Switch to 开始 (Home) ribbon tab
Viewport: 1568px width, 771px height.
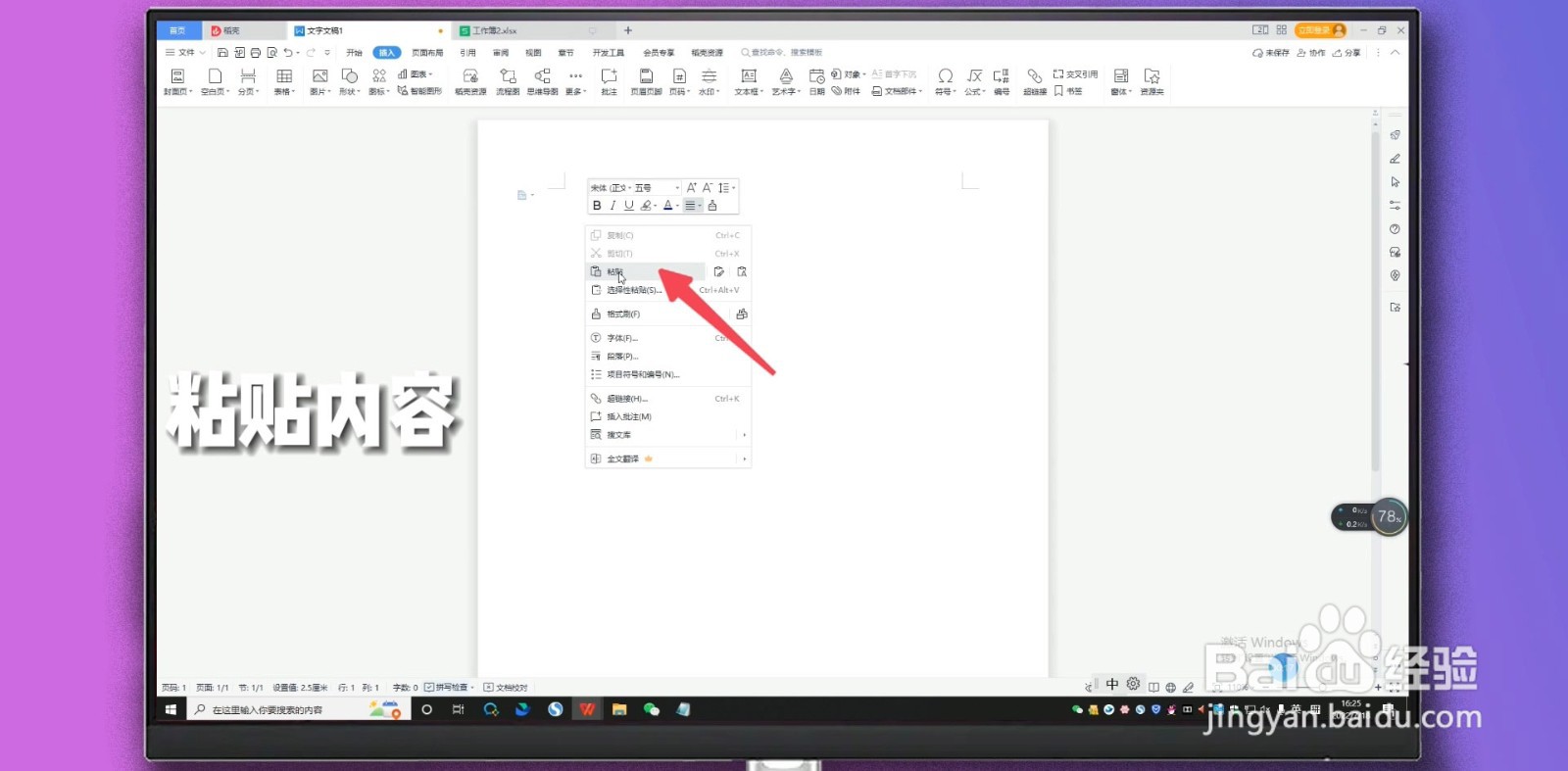354,53
